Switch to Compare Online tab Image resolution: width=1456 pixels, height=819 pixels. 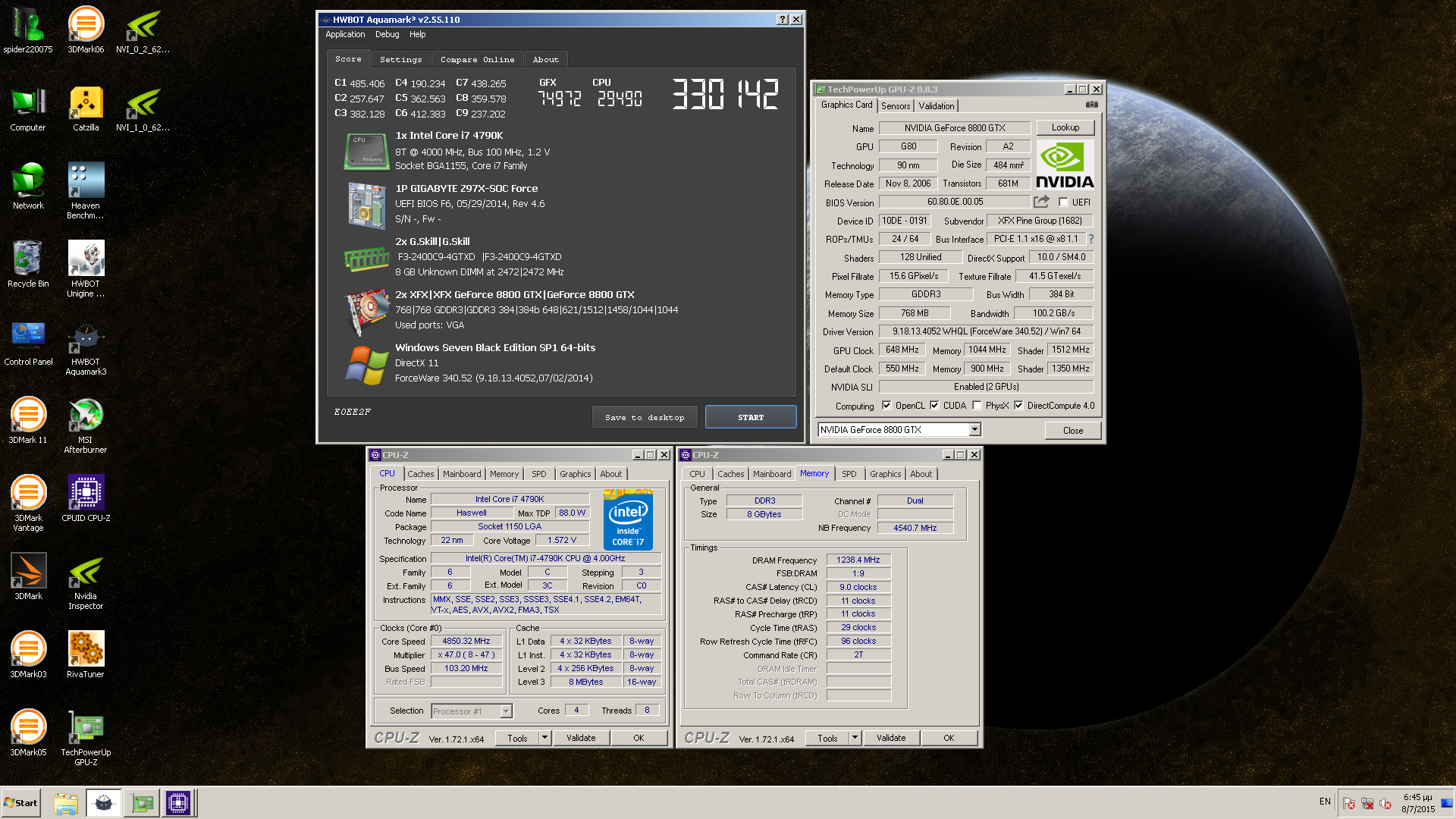pos(477,59)
